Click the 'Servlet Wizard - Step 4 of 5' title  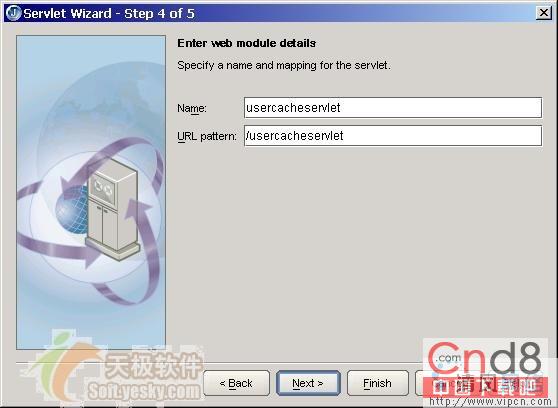click(109, 14)
